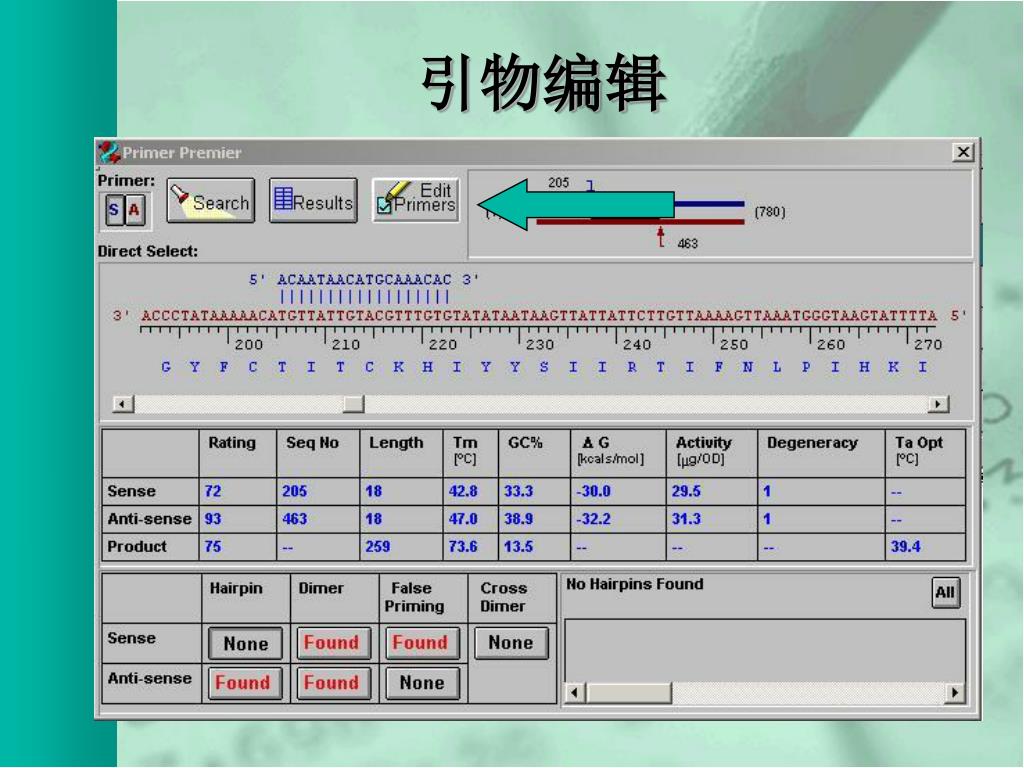Click the Sense ΔG value -30.0
The image size is (1024, 768).
[593, 491]
